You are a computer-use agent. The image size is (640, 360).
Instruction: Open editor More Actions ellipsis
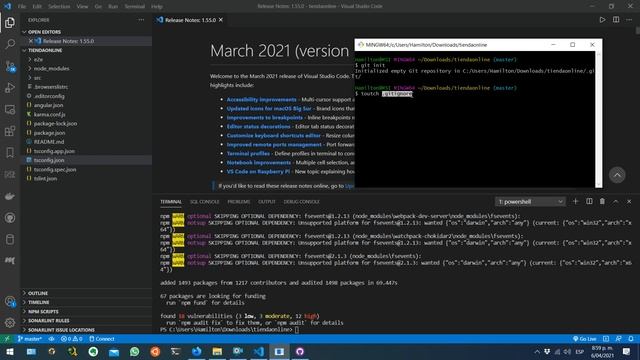point(629,20)
